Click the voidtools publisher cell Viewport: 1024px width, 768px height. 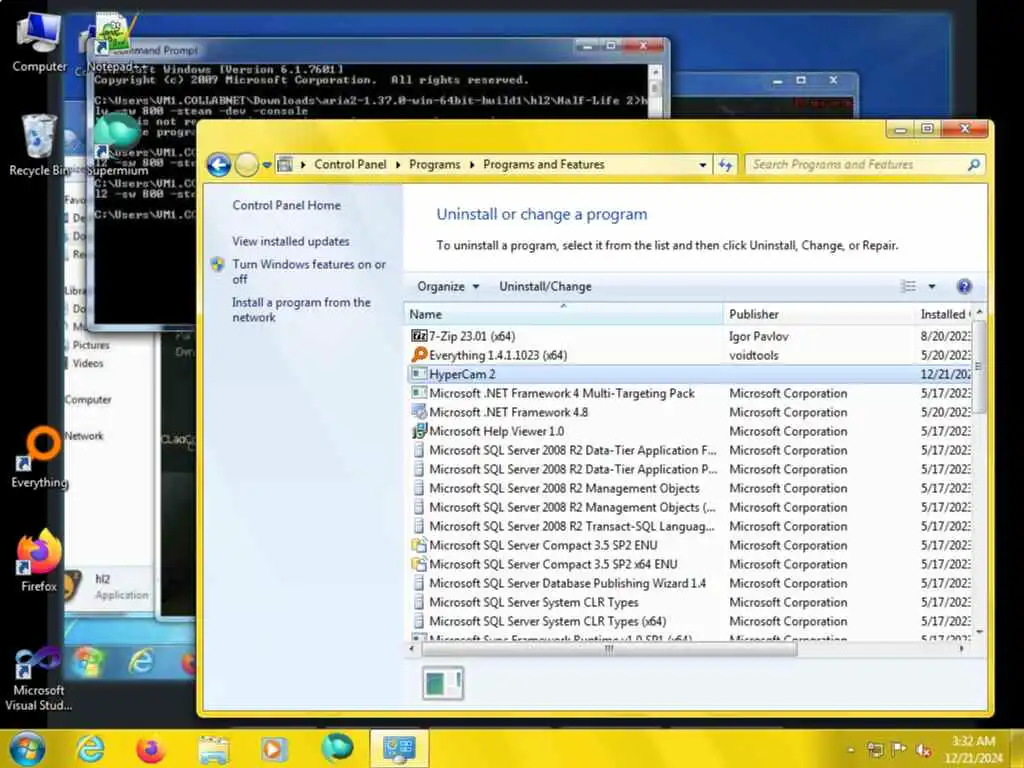(x=754, y=355)
